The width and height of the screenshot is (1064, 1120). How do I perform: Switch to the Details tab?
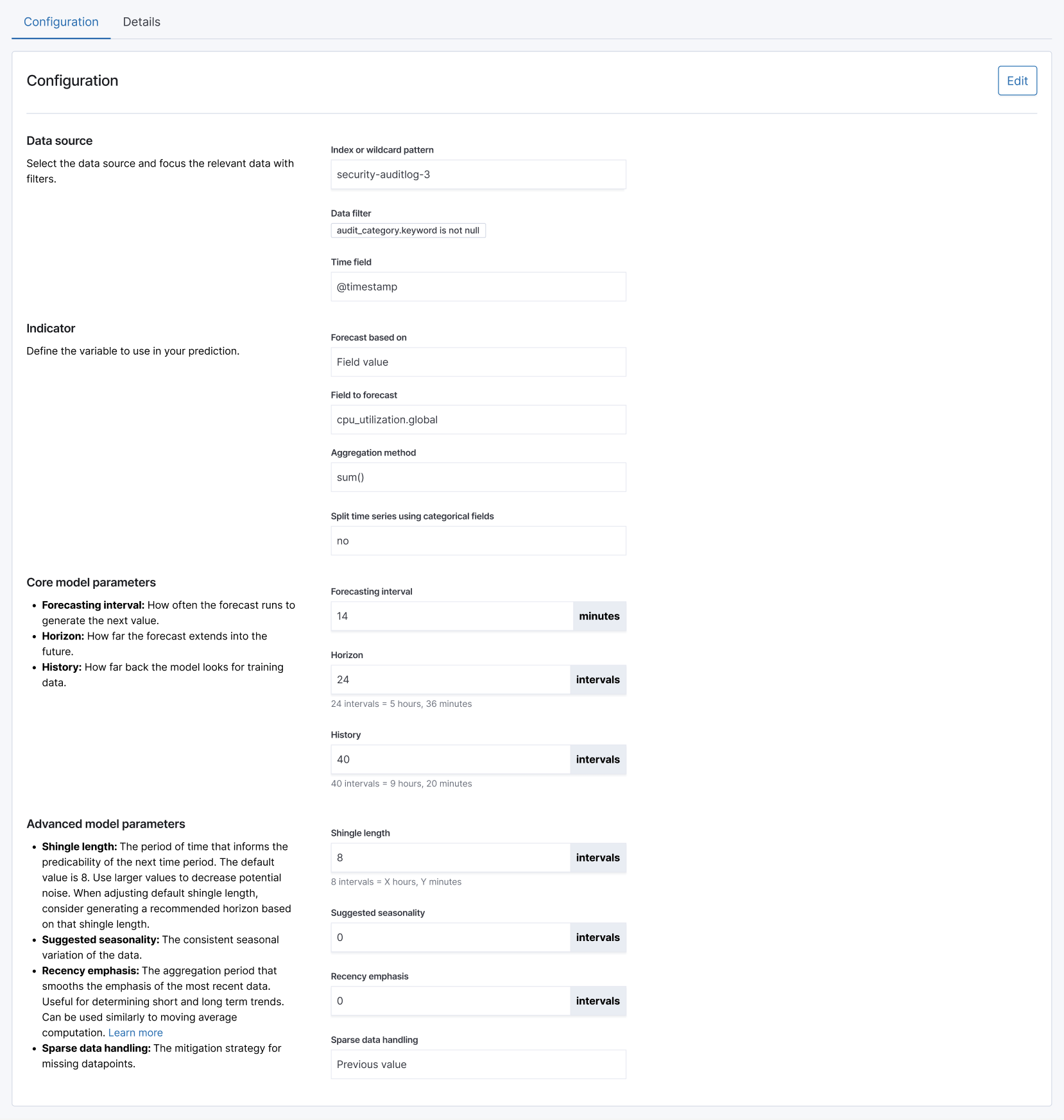point(142,21)
